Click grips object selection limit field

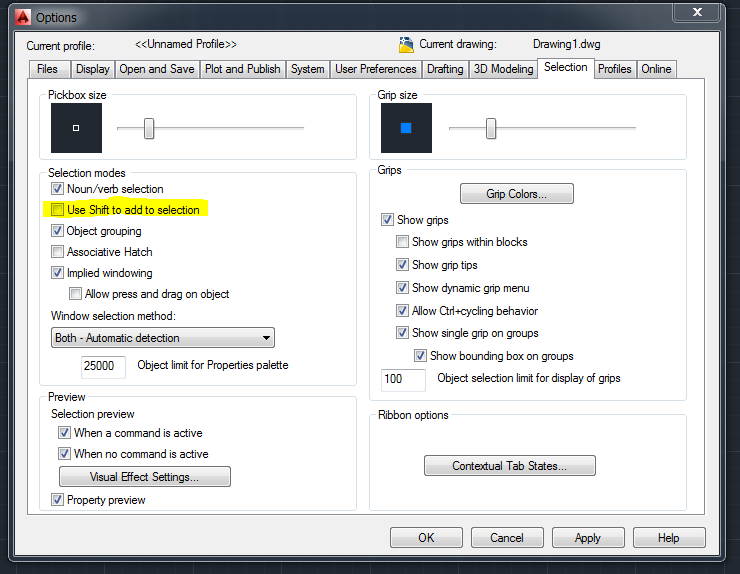403,379
